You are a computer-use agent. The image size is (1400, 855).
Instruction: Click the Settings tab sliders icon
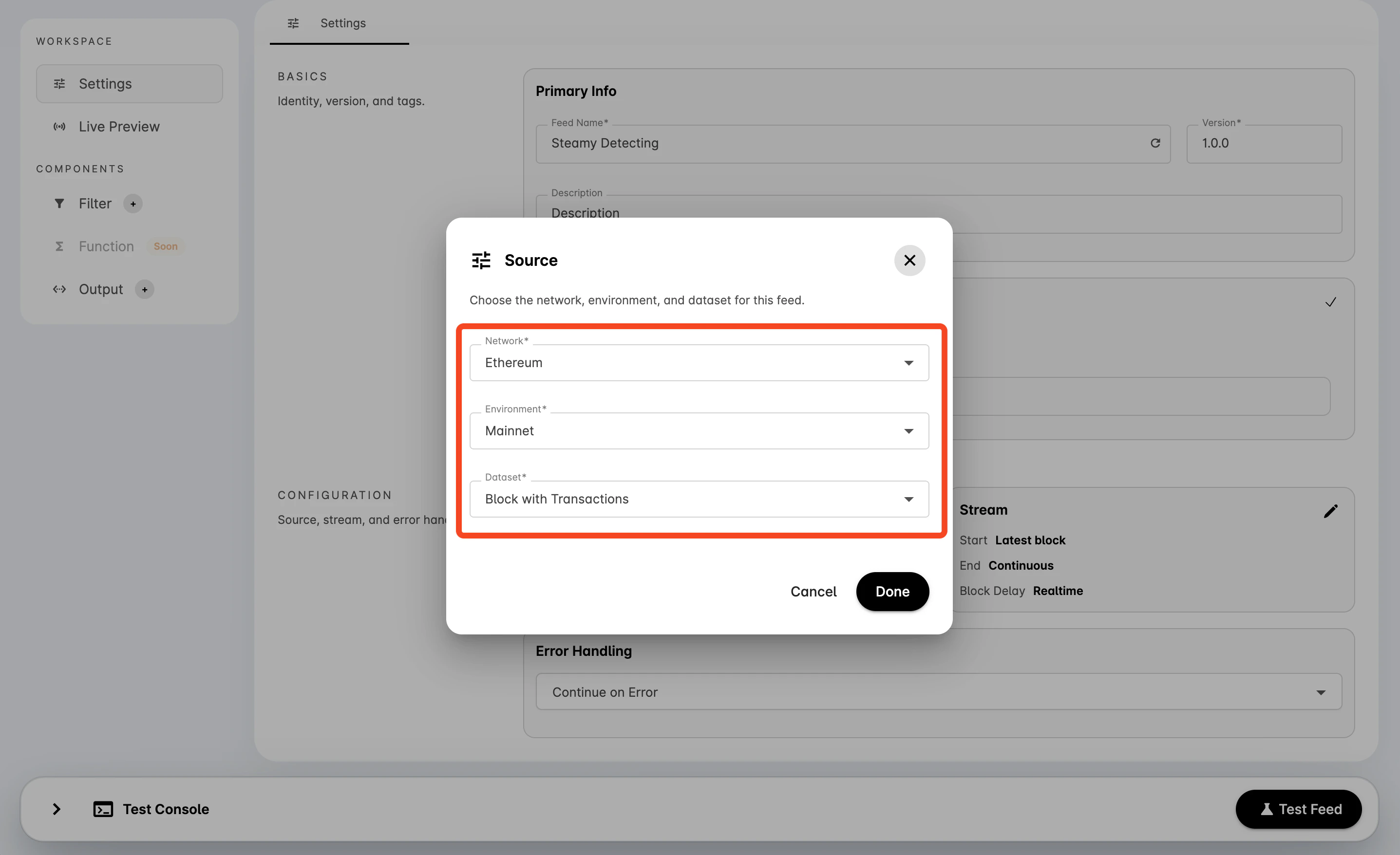293,23
